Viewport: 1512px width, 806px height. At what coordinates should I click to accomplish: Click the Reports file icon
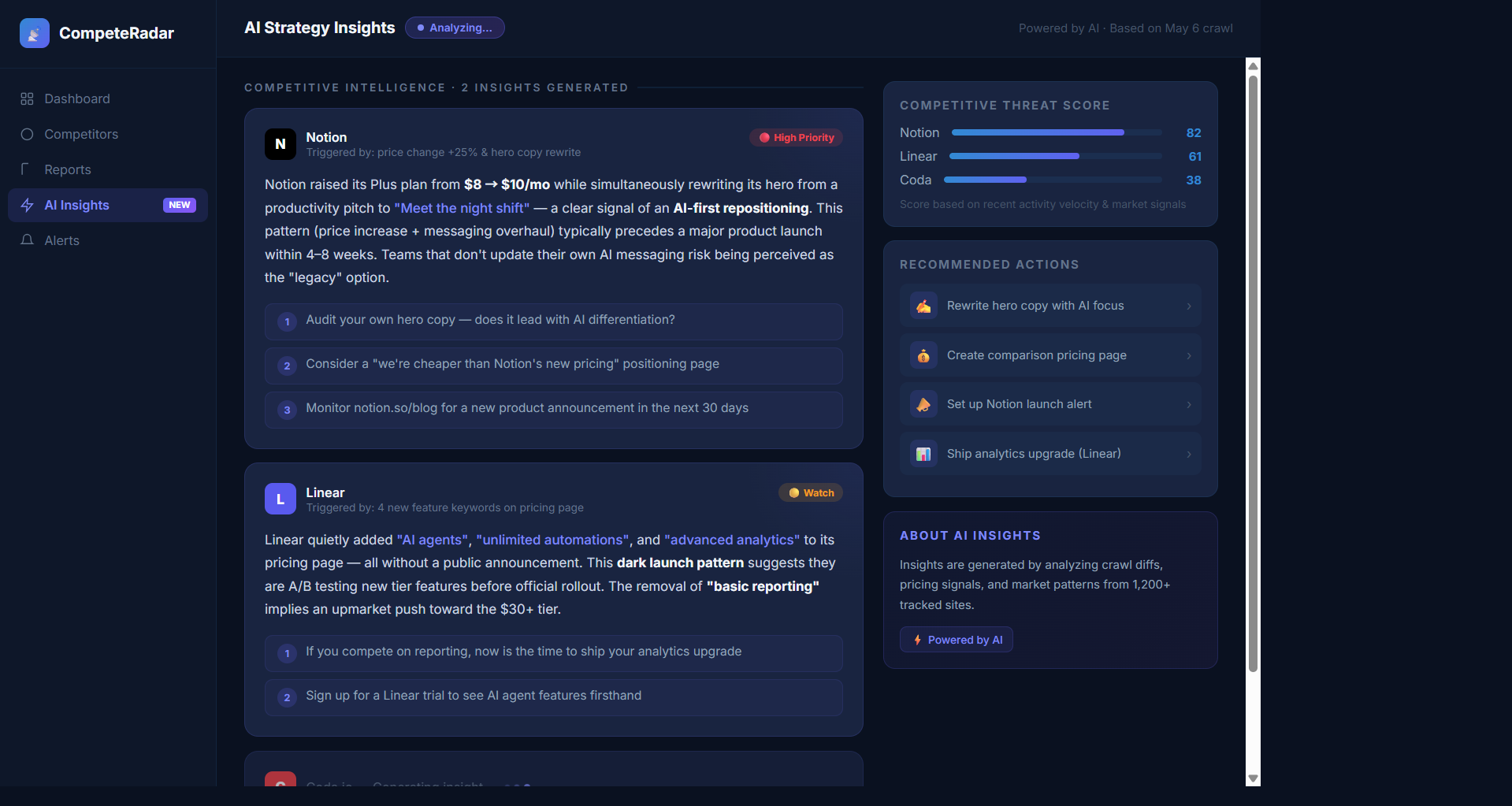click(27, 169)
